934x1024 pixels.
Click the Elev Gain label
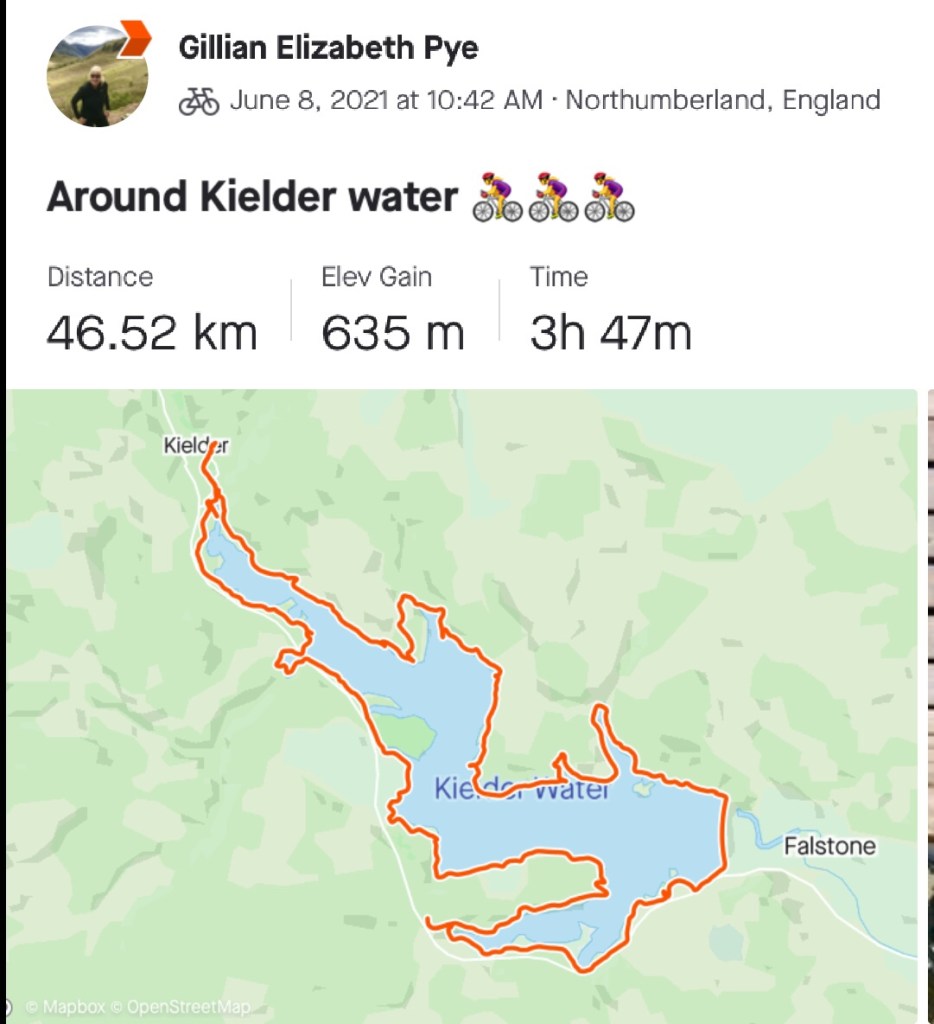pyautogui.click(x=376, y=277)
